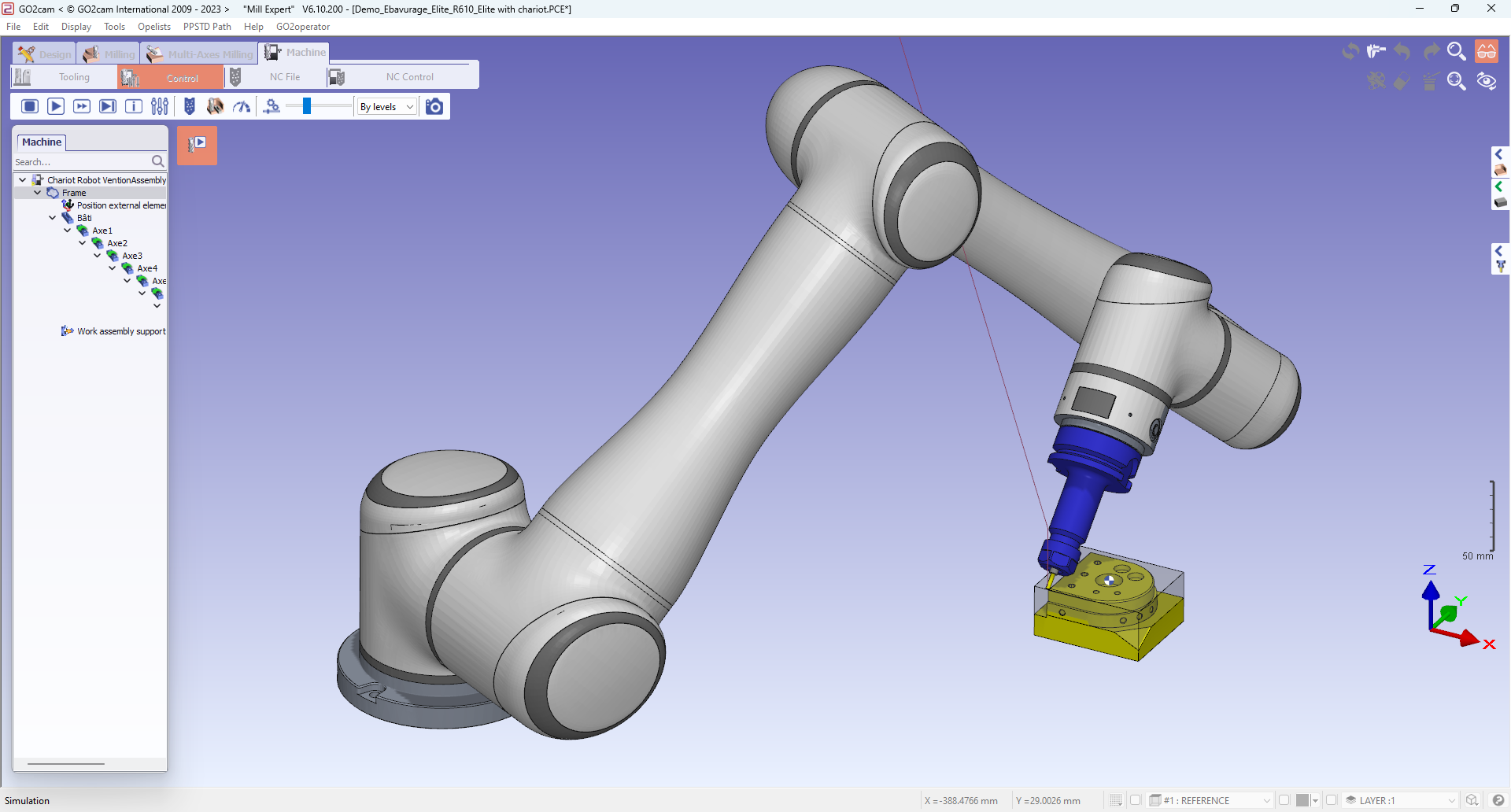Collapse the Axe3 tree node
This screenshot has height=812, width=1511.
tap(98, 256)
